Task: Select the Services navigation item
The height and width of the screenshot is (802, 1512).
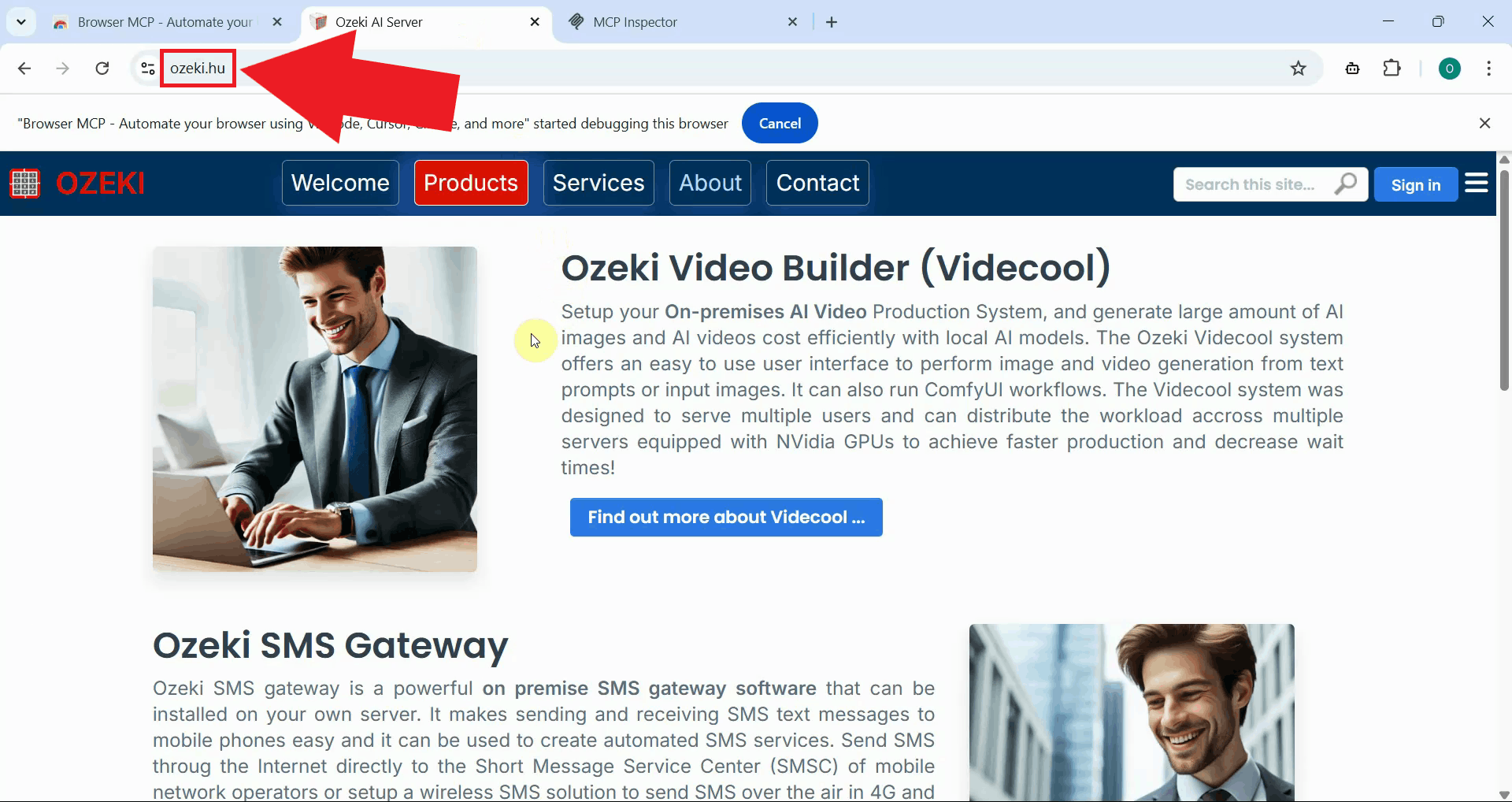Action: click(x=598, y=183)
